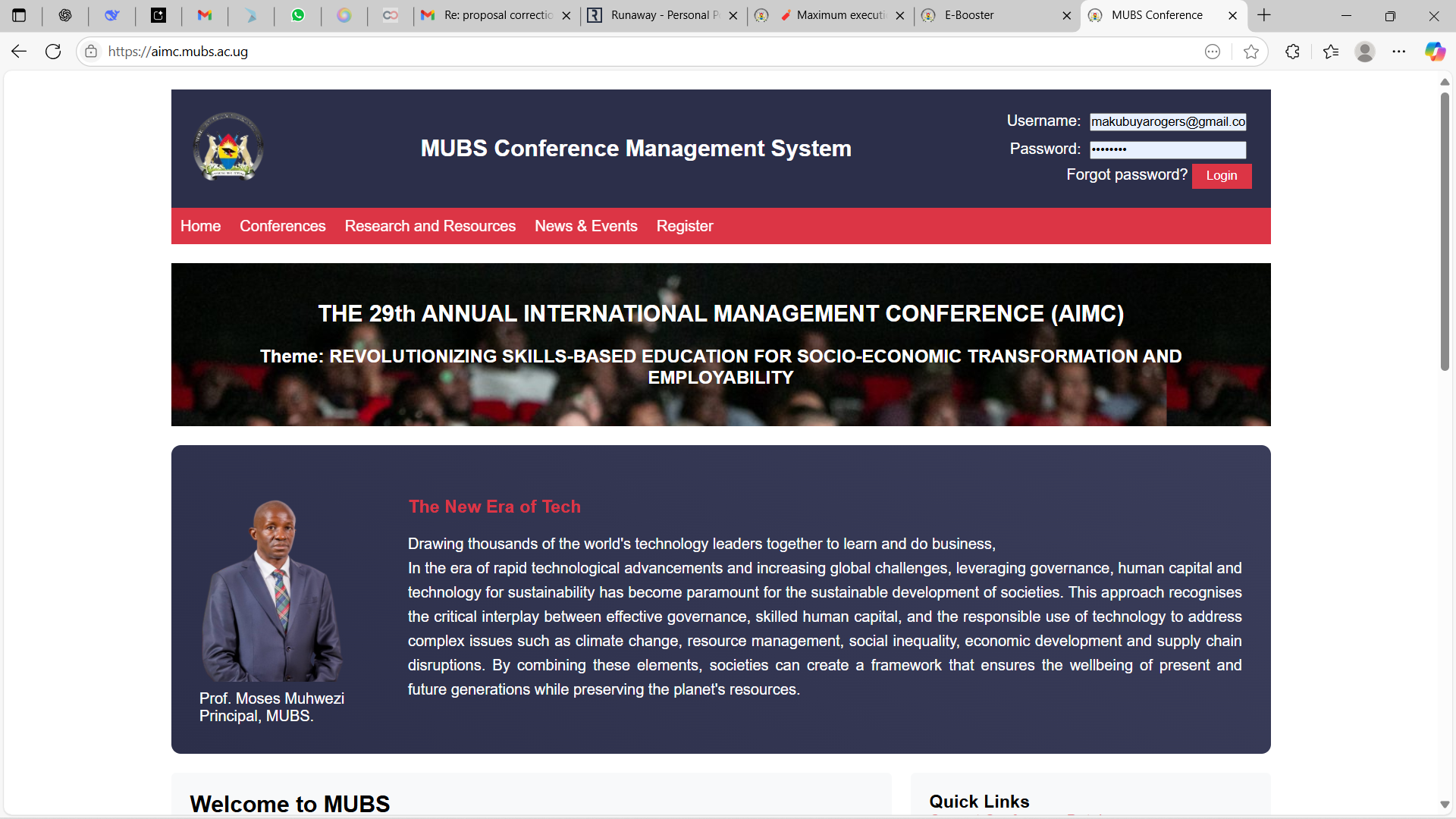Open the Home menu item

click(200, 226)
